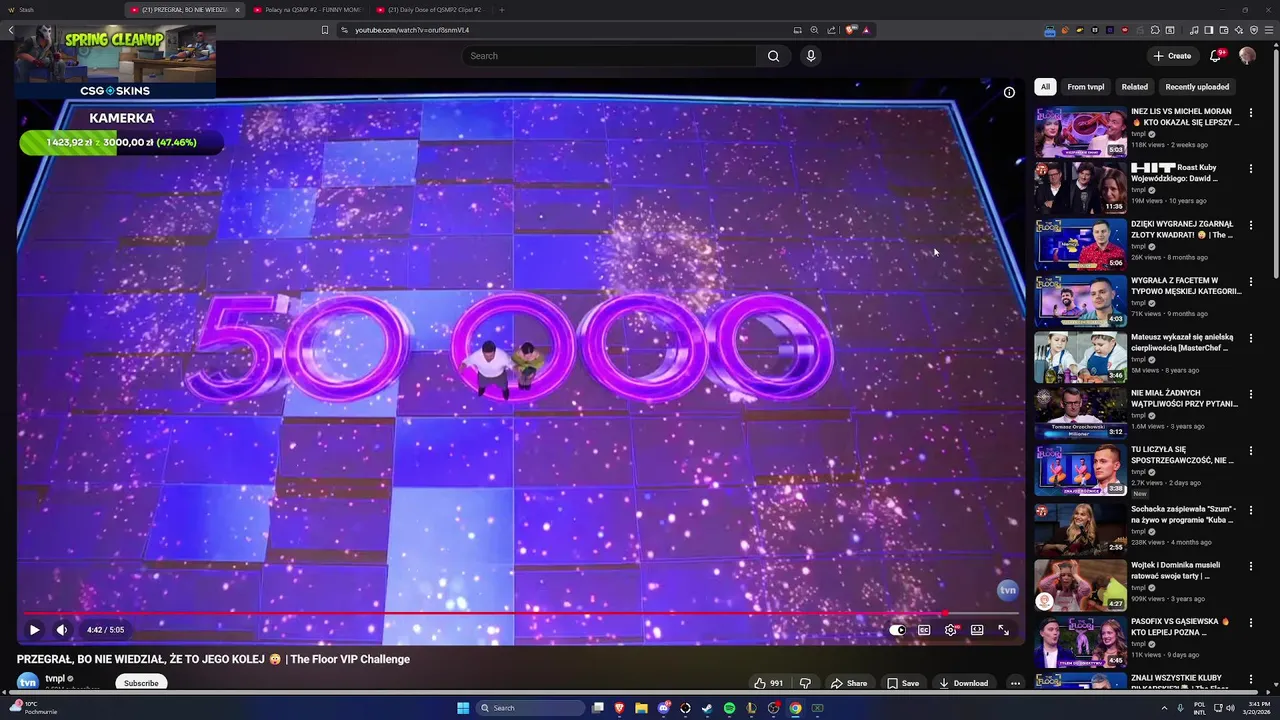The width and height of the screenshot is (1280, 720).
Task: Seek on the red video progress bar
Action: tap(520, 614)
